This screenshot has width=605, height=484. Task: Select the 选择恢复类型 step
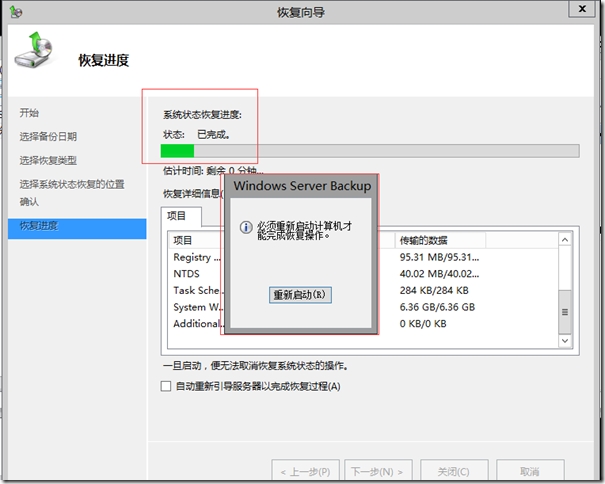coord(48,160)
